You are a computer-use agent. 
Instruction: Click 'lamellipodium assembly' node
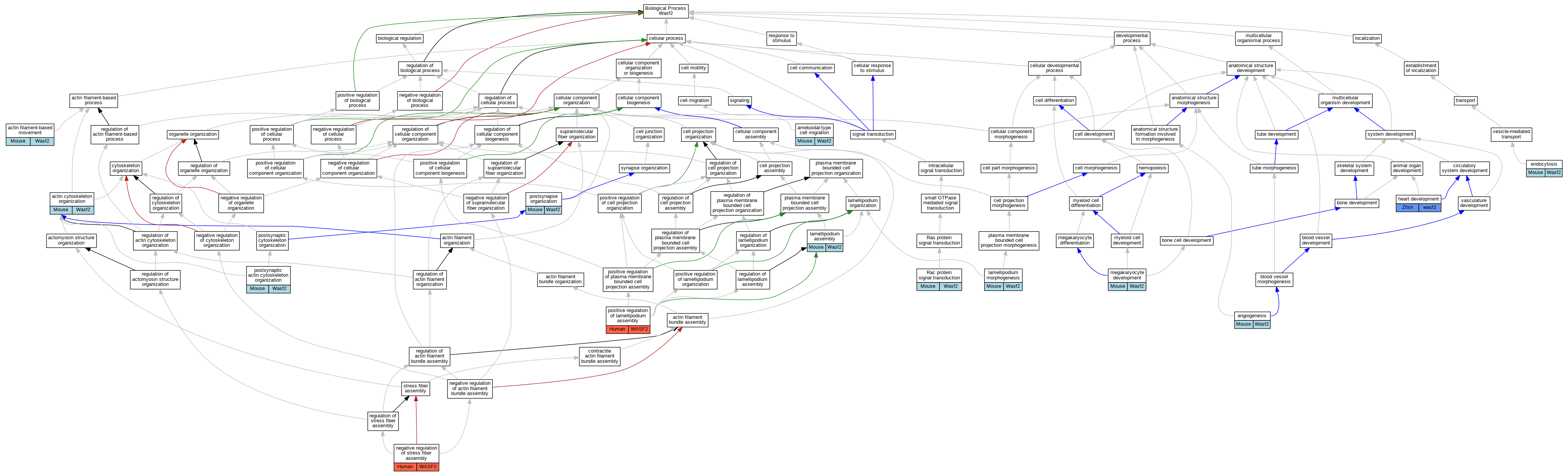click(825, 241)
